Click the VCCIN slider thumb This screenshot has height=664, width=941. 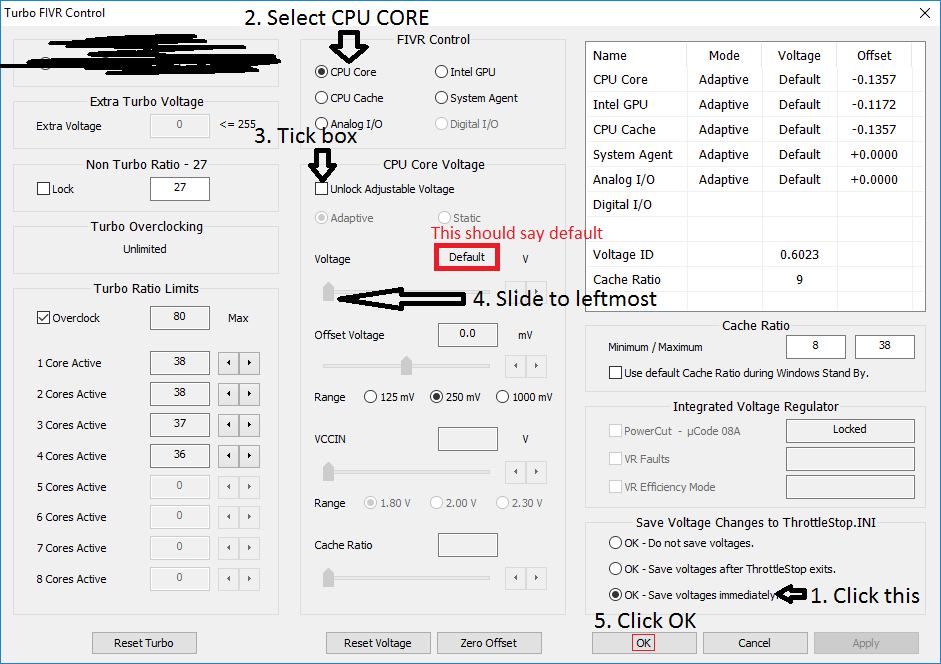pos(328,471)
